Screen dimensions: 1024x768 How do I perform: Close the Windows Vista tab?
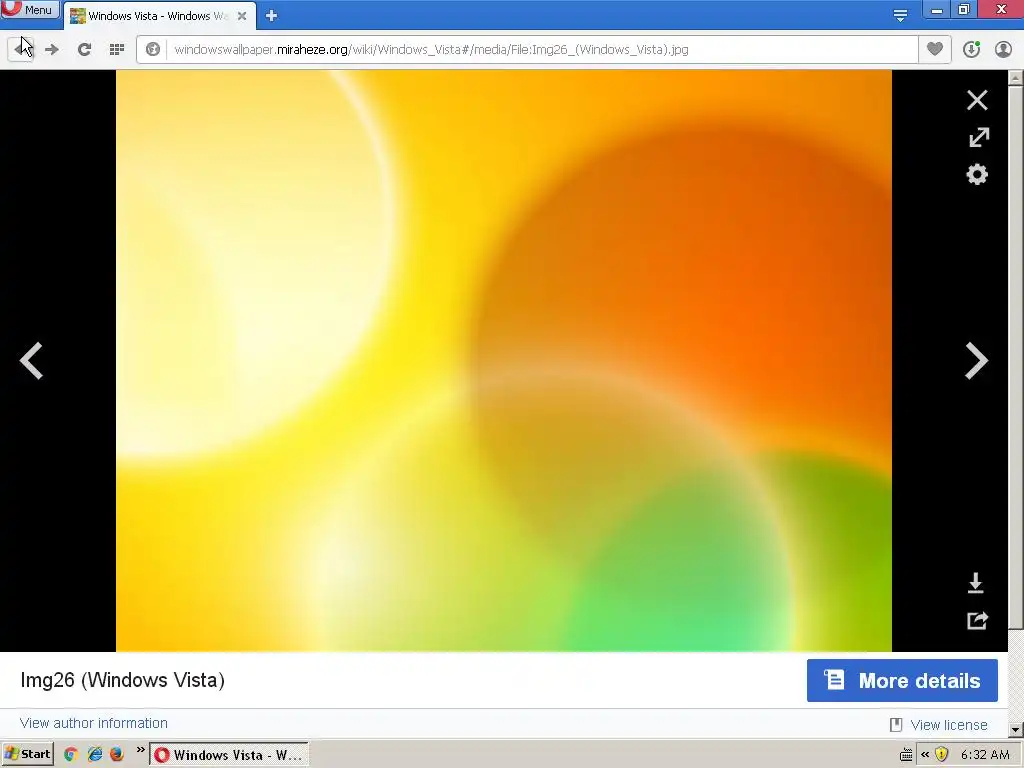point(242,16)
